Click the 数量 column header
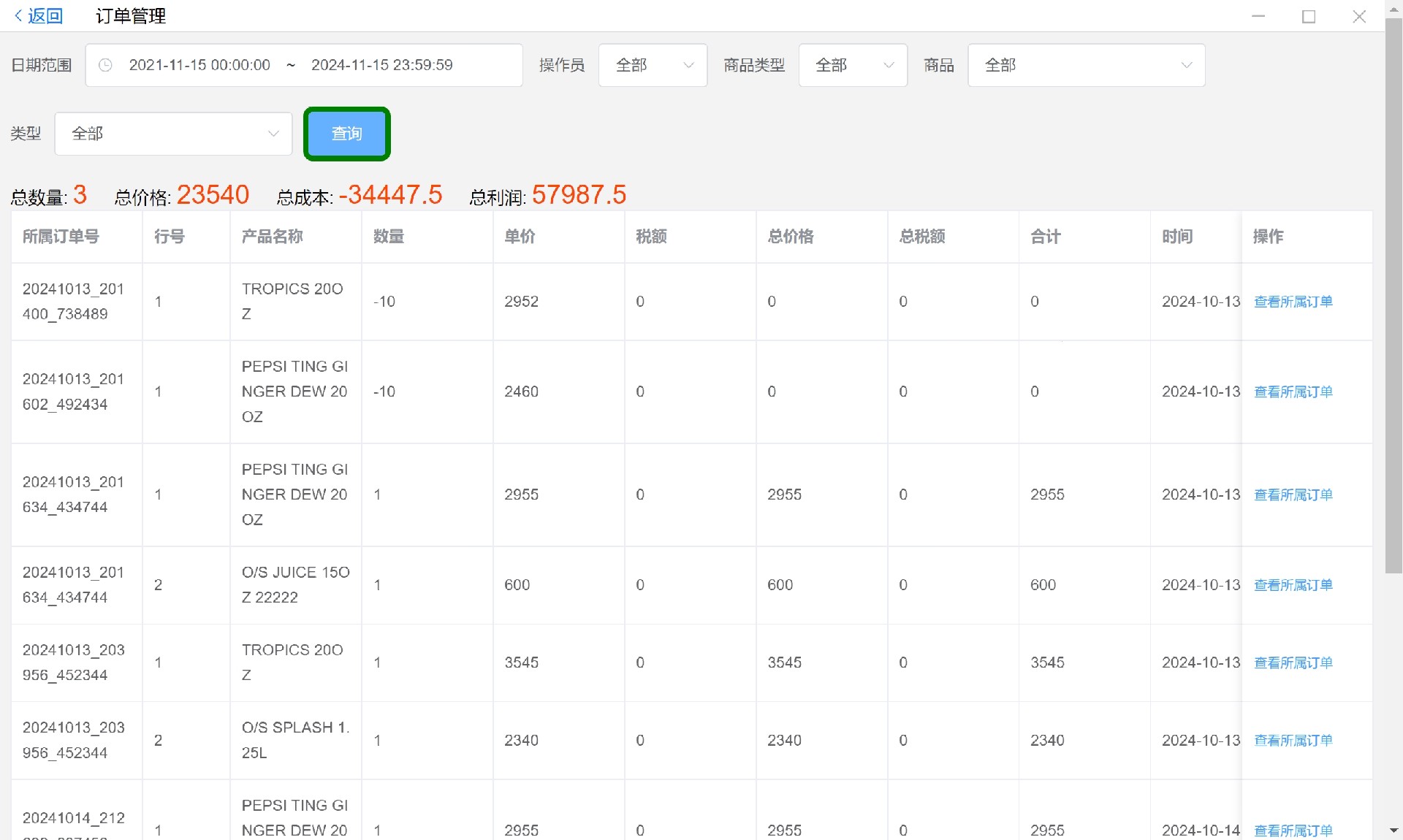 point(389,237)
